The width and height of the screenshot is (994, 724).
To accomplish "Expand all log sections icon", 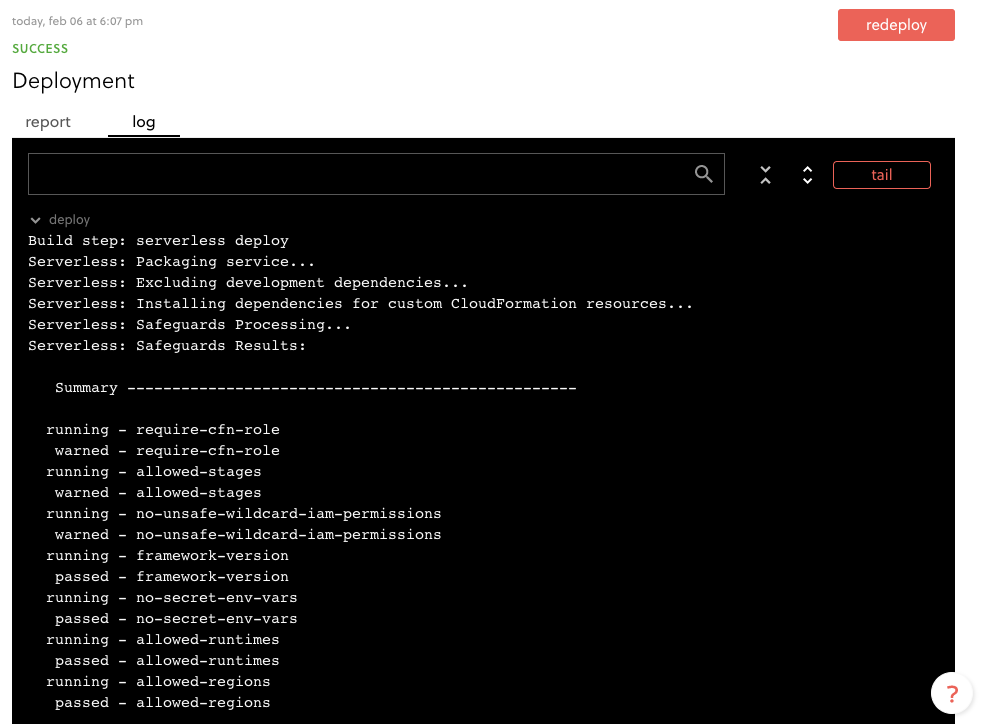I will 808,175.
